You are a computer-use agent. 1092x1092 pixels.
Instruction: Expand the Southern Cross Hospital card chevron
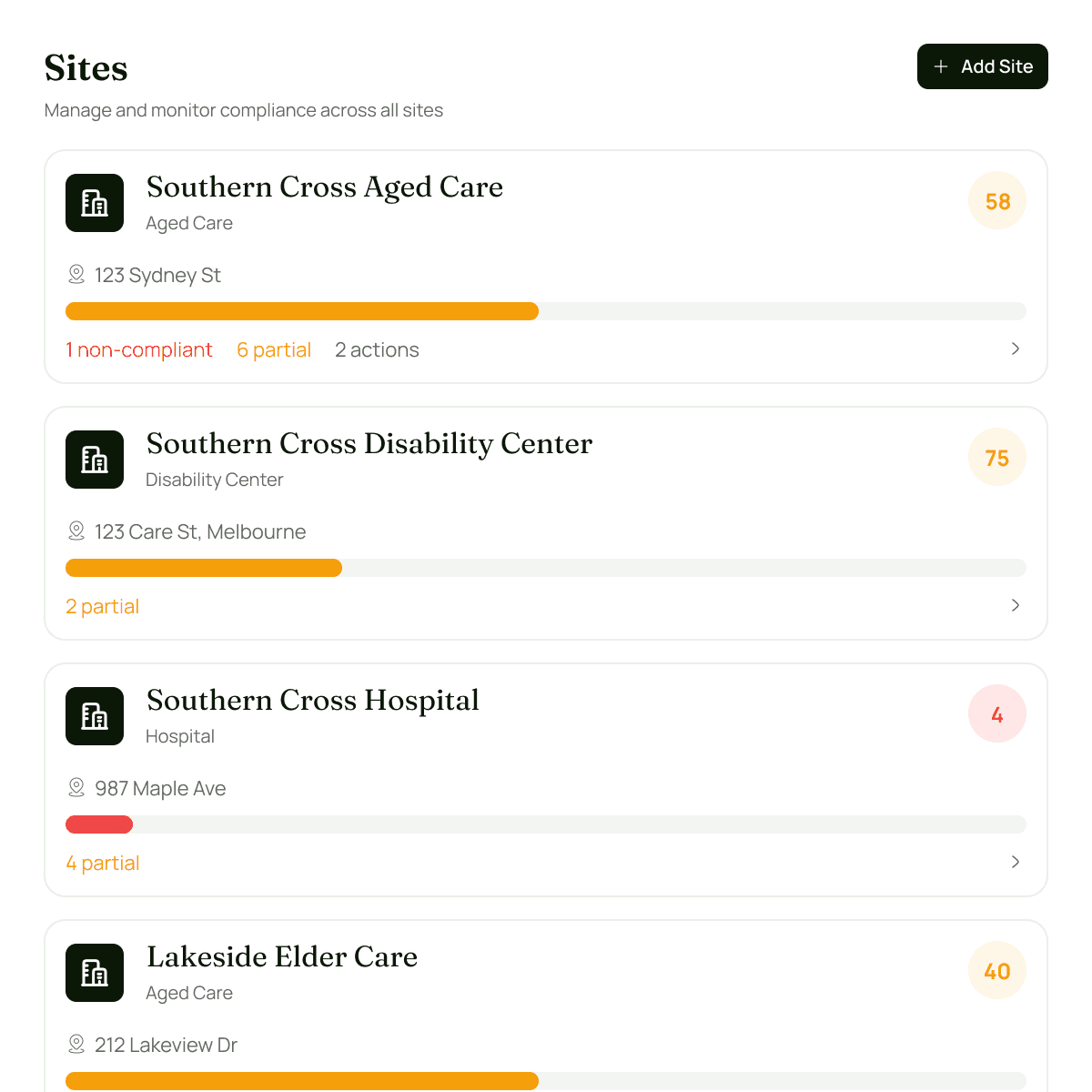coord(1016,862)
